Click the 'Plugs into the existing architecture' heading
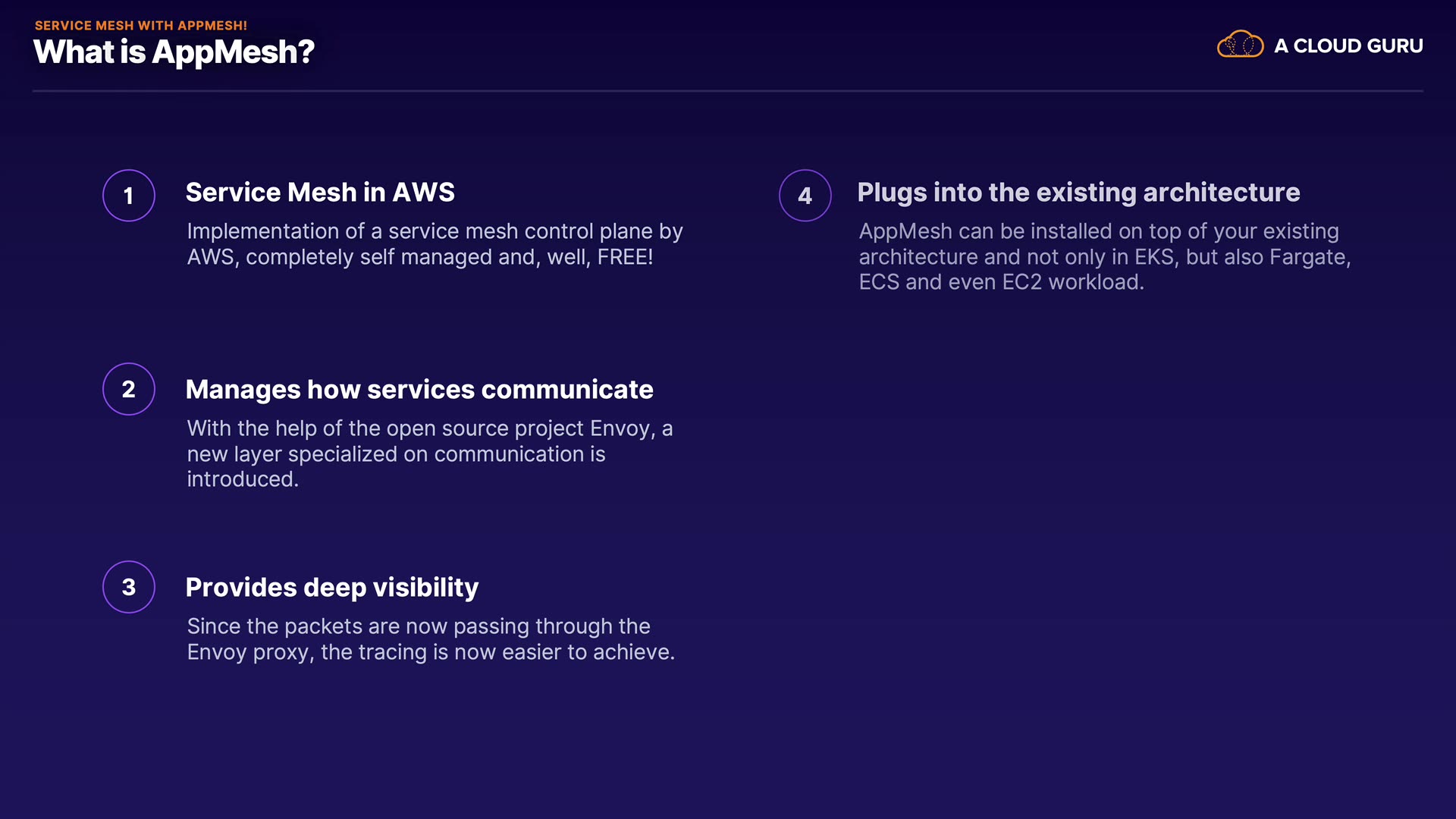Screen dimensions: 1456x819 click(1078, 193)
